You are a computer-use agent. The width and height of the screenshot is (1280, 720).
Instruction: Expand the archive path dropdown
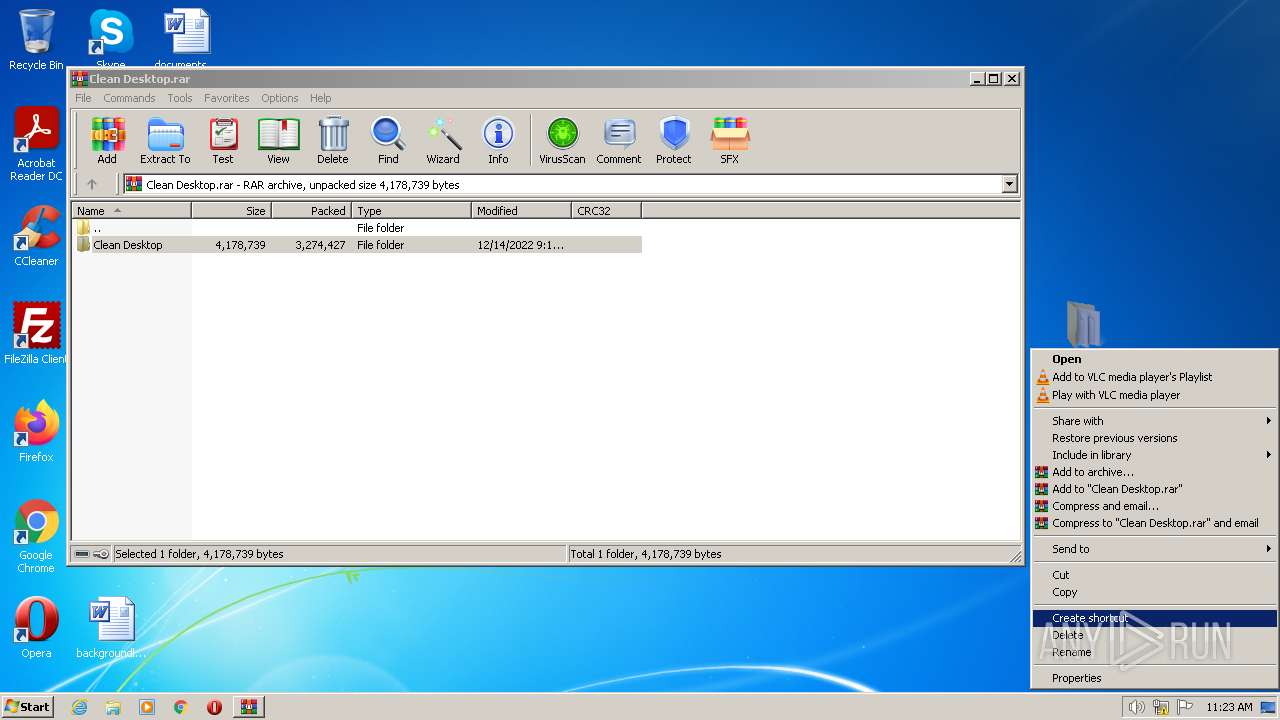coord(1009,184)
